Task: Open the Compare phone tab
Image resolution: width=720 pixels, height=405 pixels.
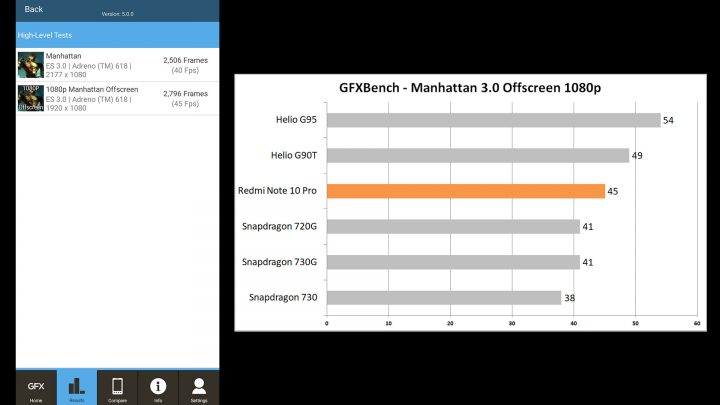Action: 117,388
